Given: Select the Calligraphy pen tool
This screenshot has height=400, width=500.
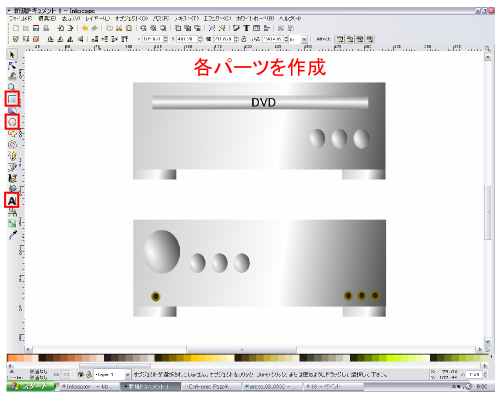Looking at the screenshot, I should [12, 178].
